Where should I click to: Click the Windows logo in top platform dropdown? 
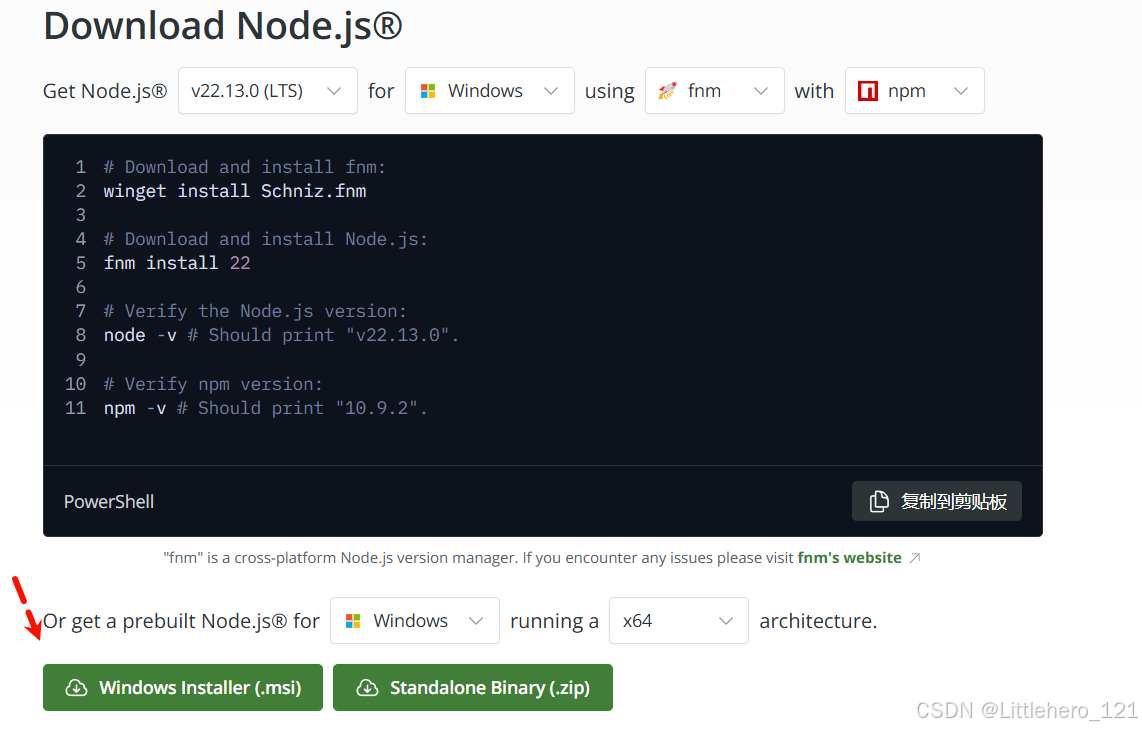[428, 91]
